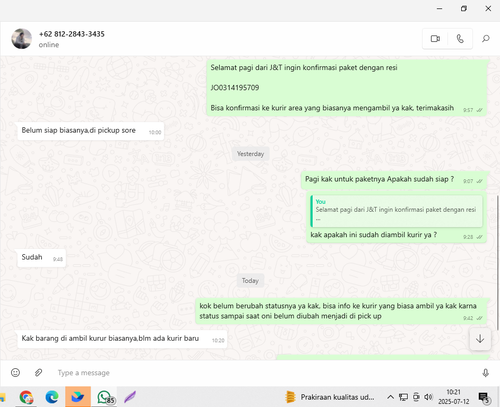Screen dimensions: 500x407
Task: Open Google Chrome from the taskbar
Action: tap(26, 397)
